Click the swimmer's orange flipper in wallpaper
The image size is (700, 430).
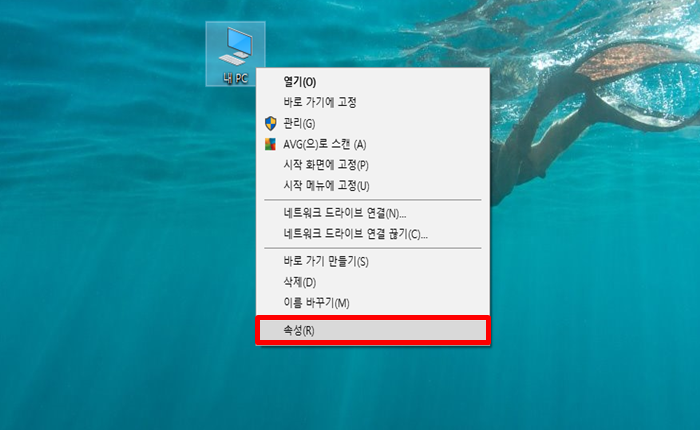[x=625, y=60]
